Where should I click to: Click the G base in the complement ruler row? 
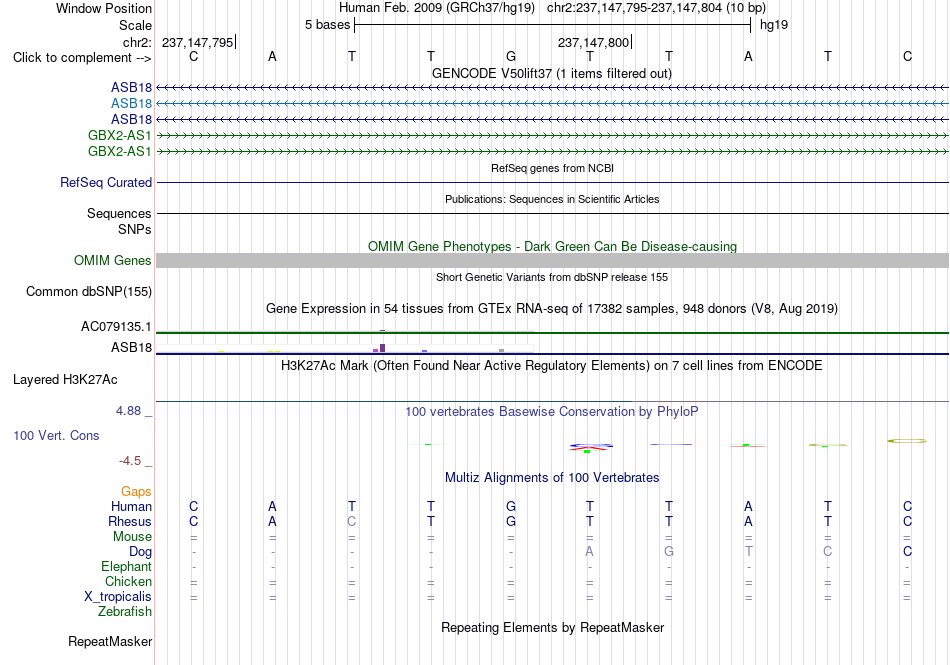click(511, 56)
